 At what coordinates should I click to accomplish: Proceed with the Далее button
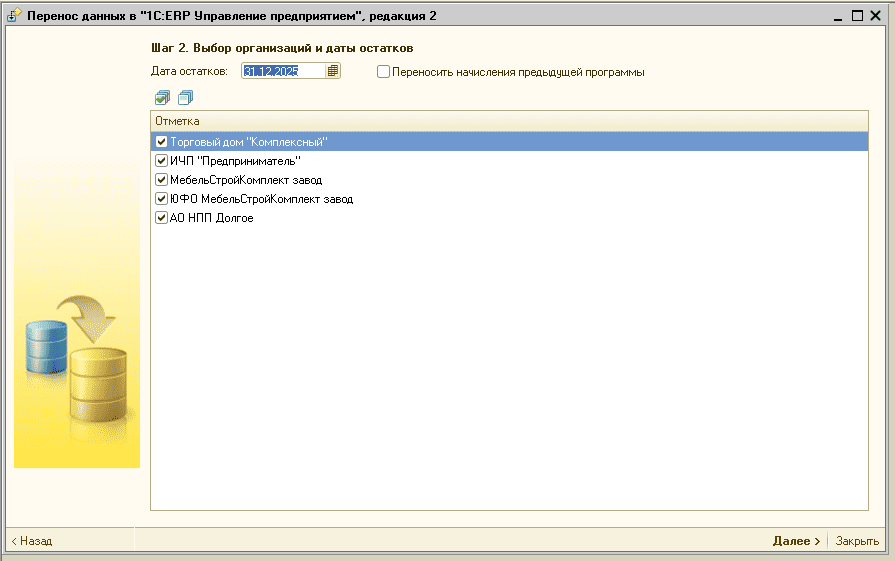[x=796, y=541]
